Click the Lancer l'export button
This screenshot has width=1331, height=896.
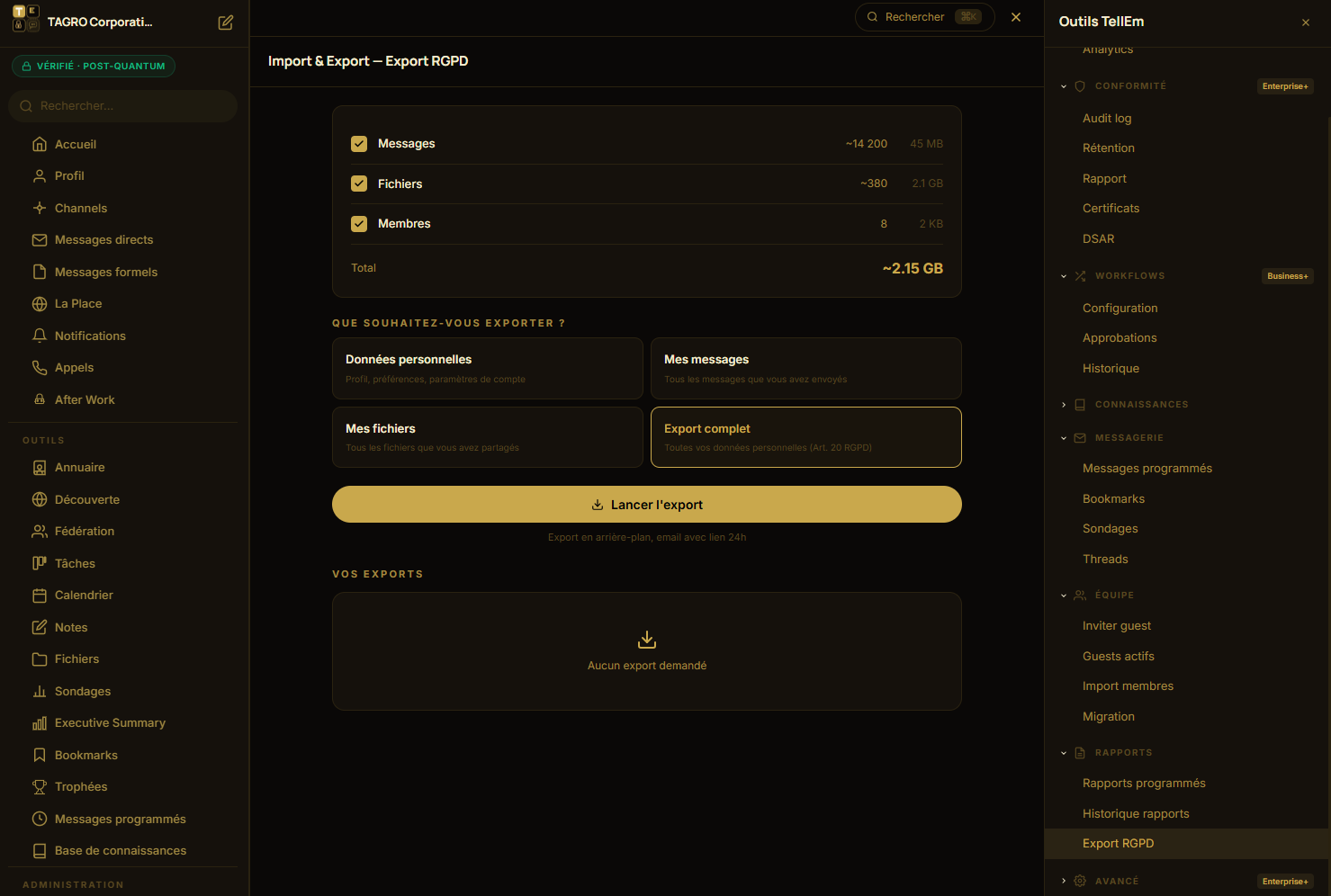(x=647, y=505)
